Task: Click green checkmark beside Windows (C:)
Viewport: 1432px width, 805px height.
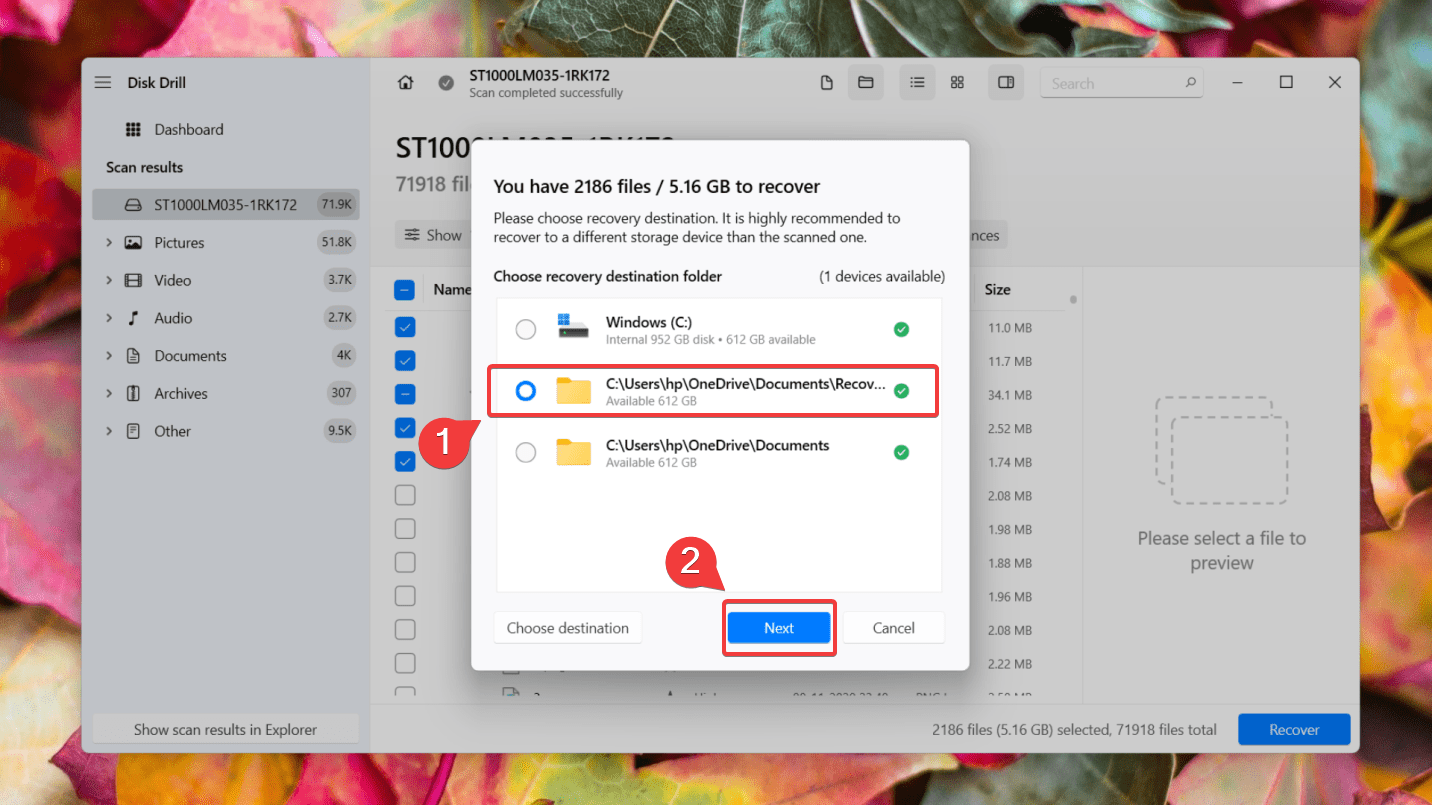Action: point(901,329)
